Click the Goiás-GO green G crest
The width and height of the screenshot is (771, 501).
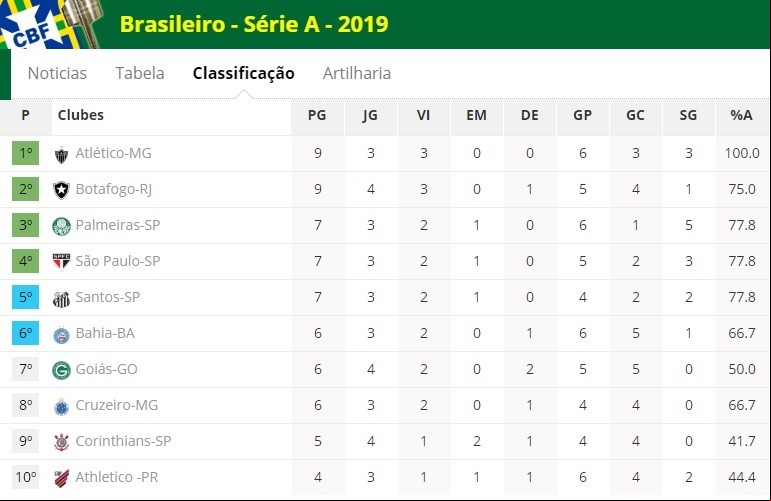coord(61,370)
